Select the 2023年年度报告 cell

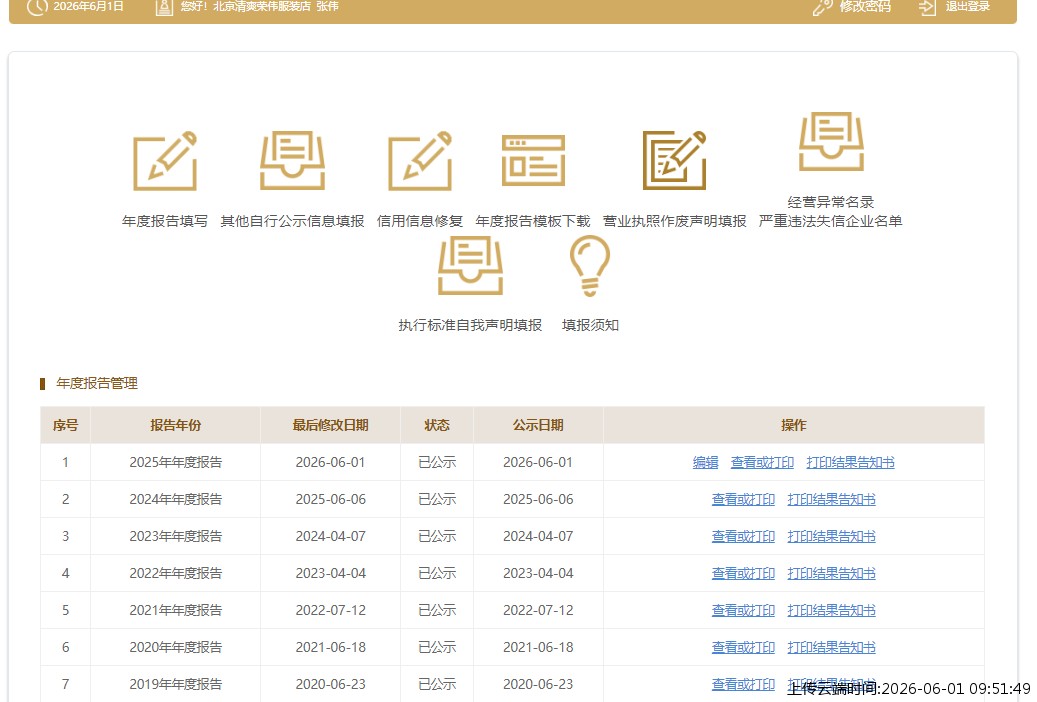[x=175, y=537]
